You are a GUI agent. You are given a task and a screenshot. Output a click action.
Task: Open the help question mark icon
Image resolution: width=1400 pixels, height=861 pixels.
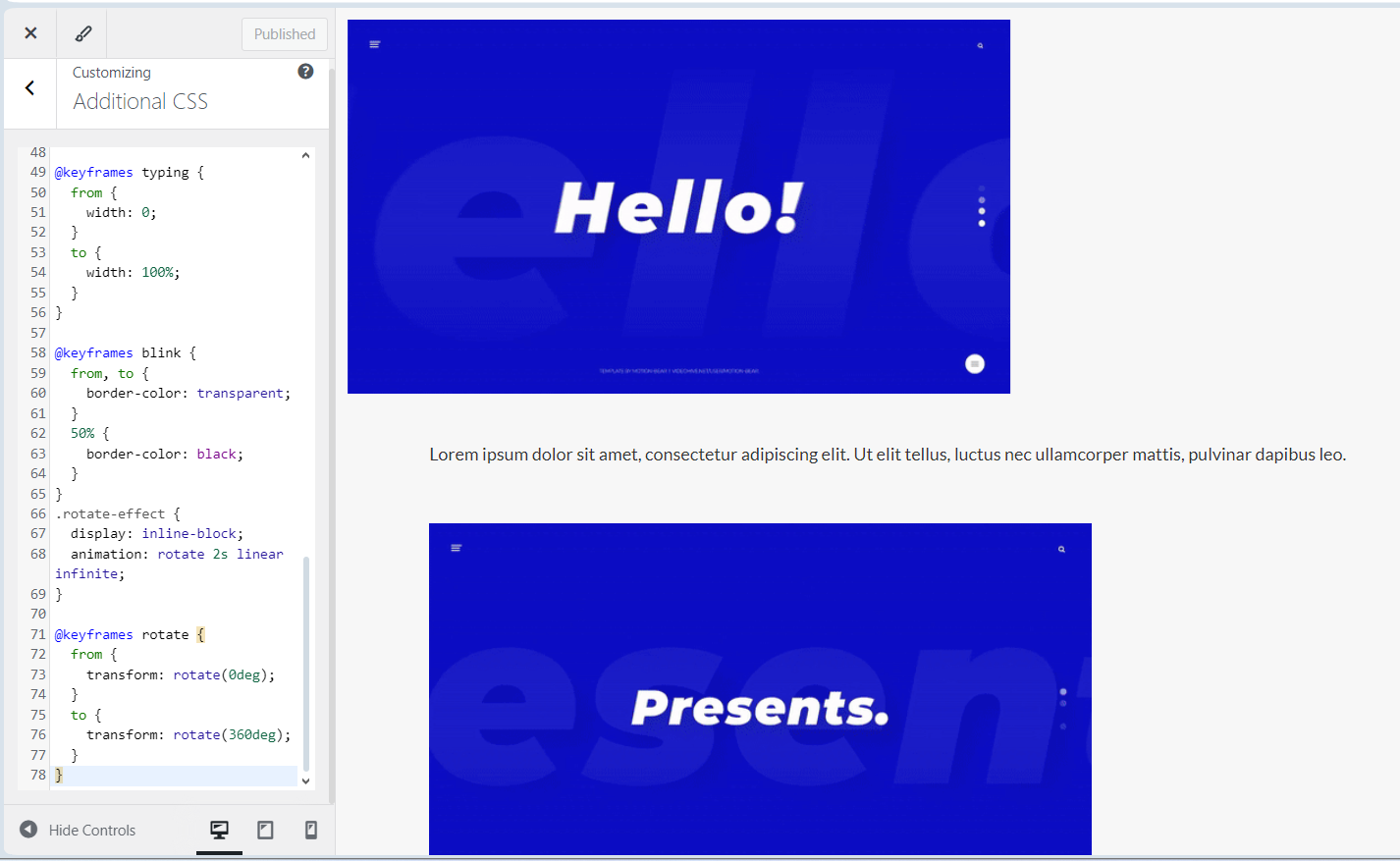(x=305, y=72)
